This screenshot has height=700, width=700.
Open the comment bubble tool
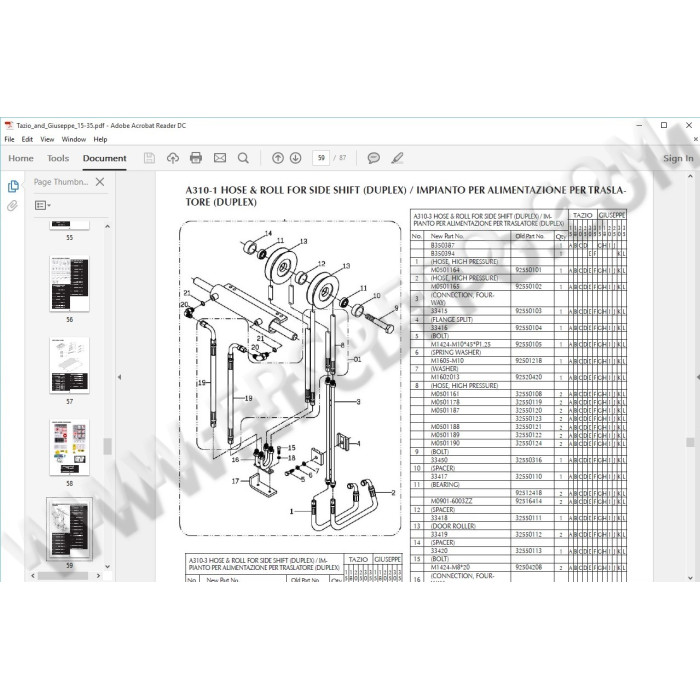coord(374,158)
